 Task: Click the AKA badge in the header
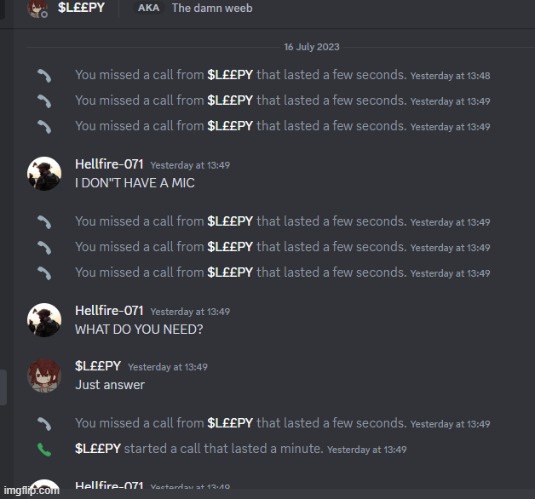click(148, 8)
